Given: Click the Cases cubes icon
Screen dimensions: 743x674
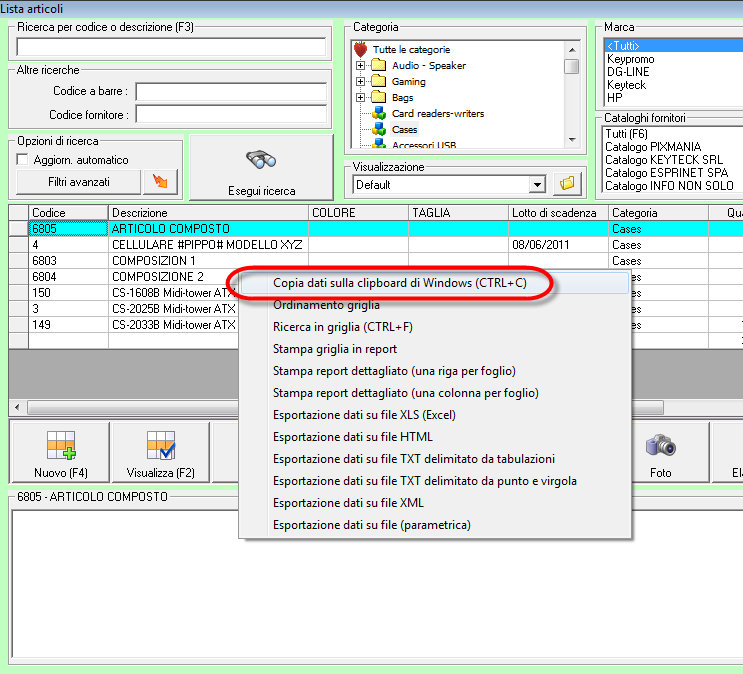Looking at the screenshot, I should coord(379,129).
